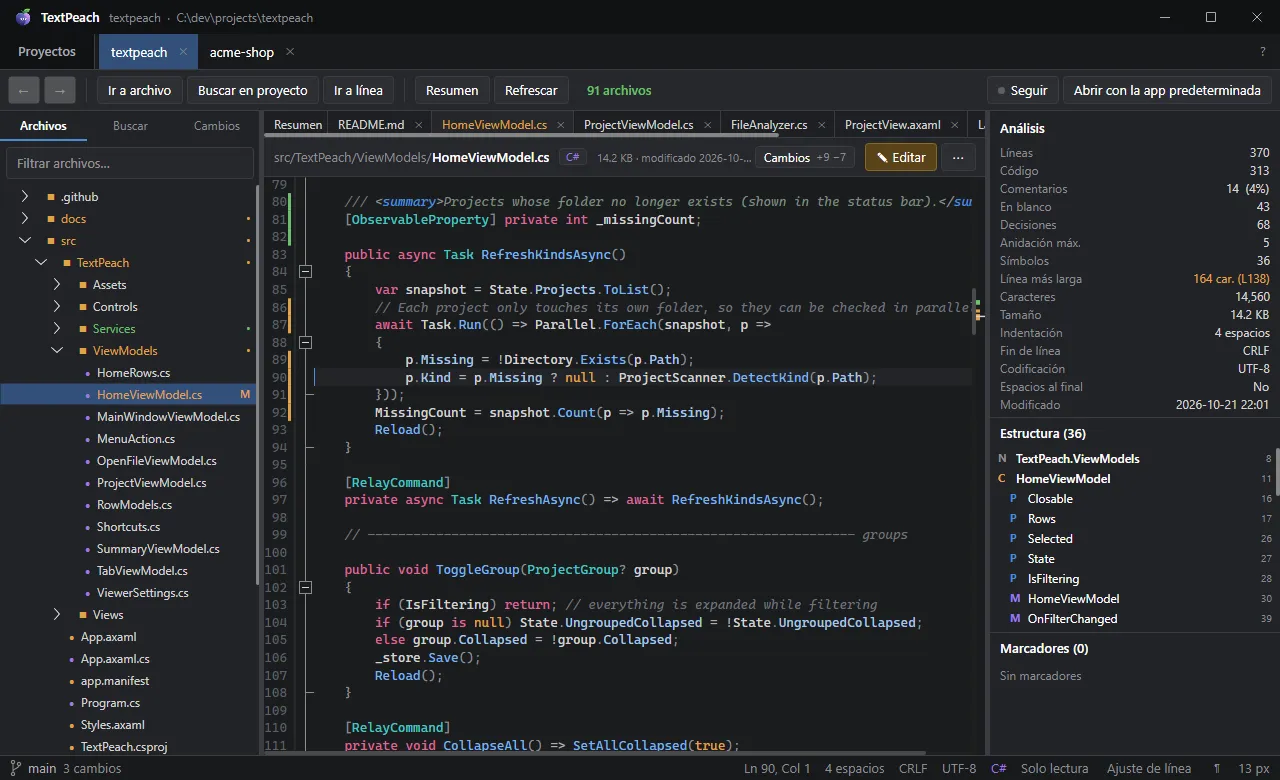
Task: Collapse the code fold at line 102
Action: pyautogui.click(x=306, y=587)
